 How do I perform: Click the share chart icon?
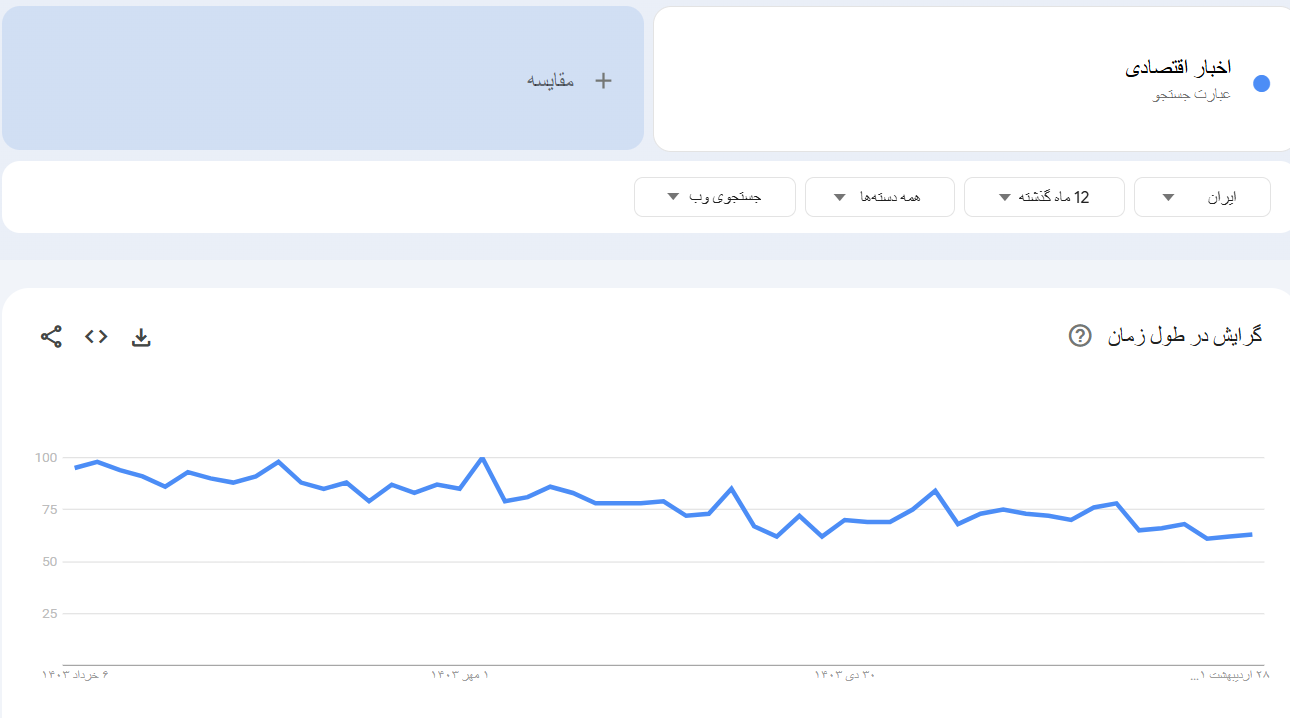[51, 337]
